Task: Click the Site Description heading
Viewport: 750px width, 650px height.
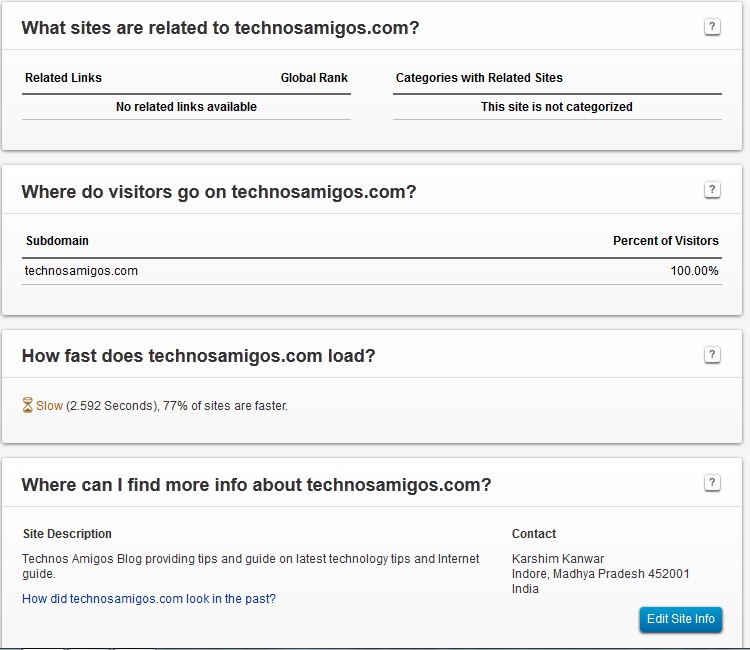Action: (x=67, y=534)
